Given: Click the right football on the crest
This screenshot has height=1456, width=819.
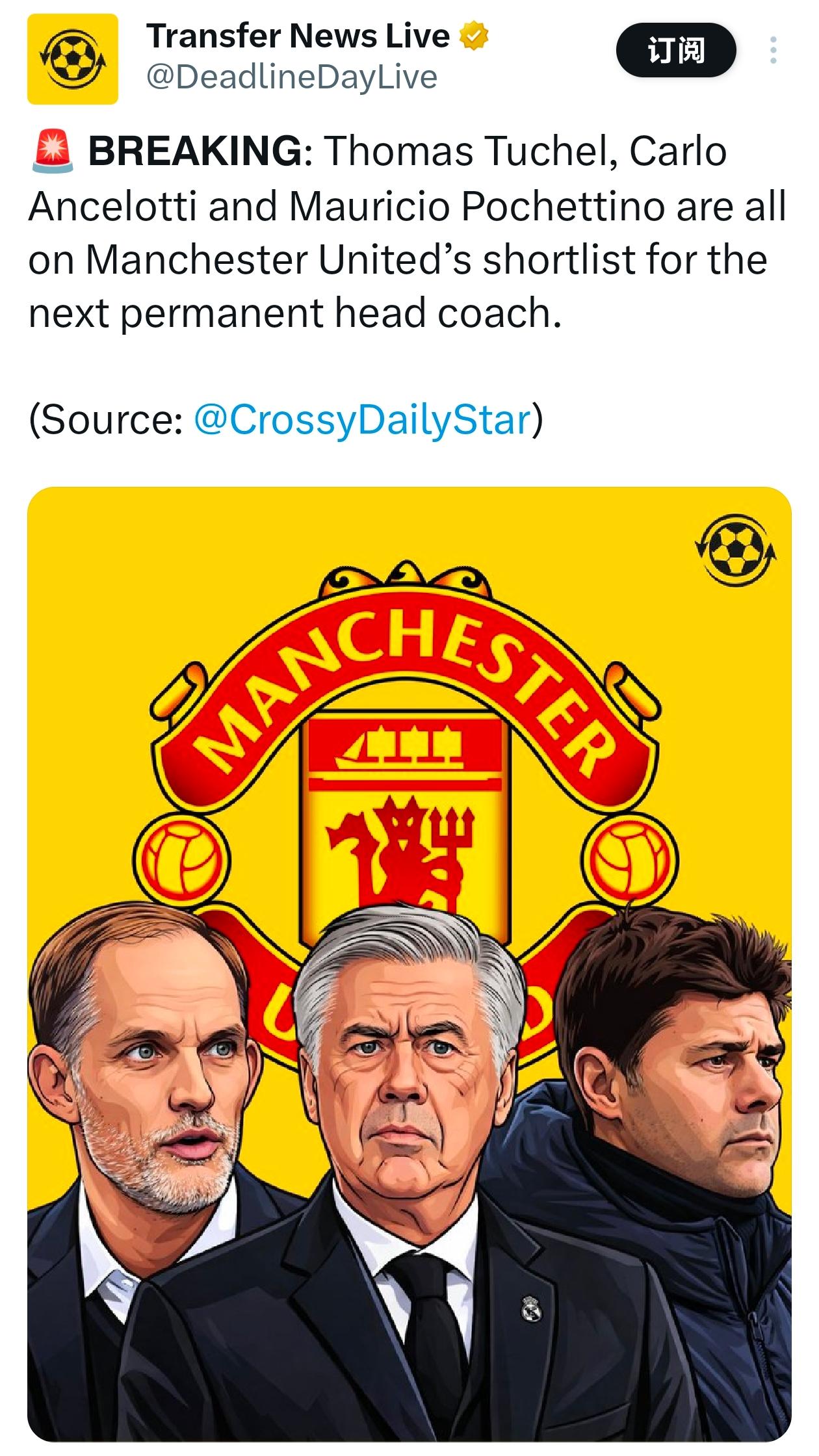Looking at the screenshot, I should 634,859.
